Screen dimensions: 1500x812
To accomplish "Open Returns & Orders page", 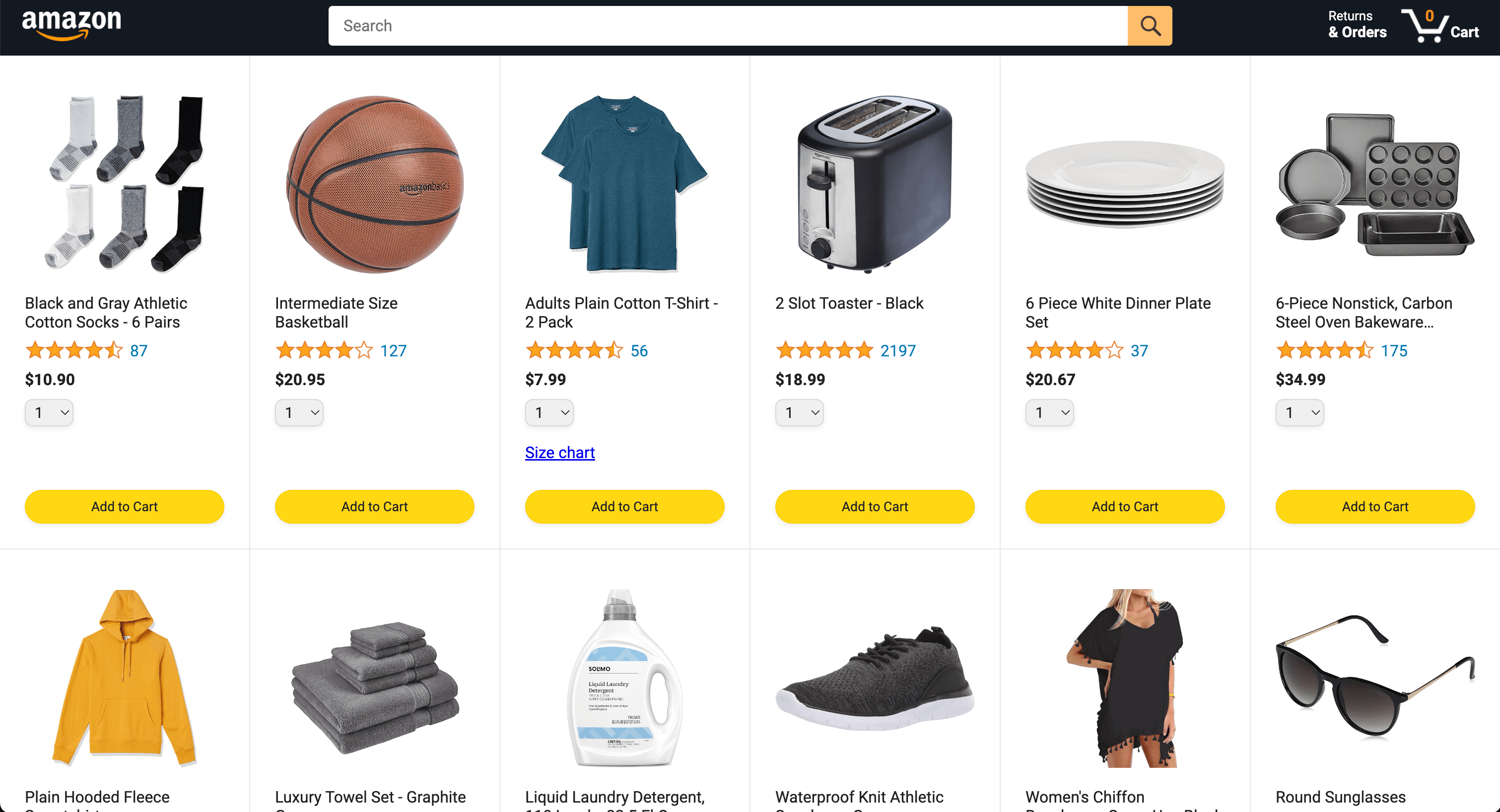I will [x=1357, y=25].
